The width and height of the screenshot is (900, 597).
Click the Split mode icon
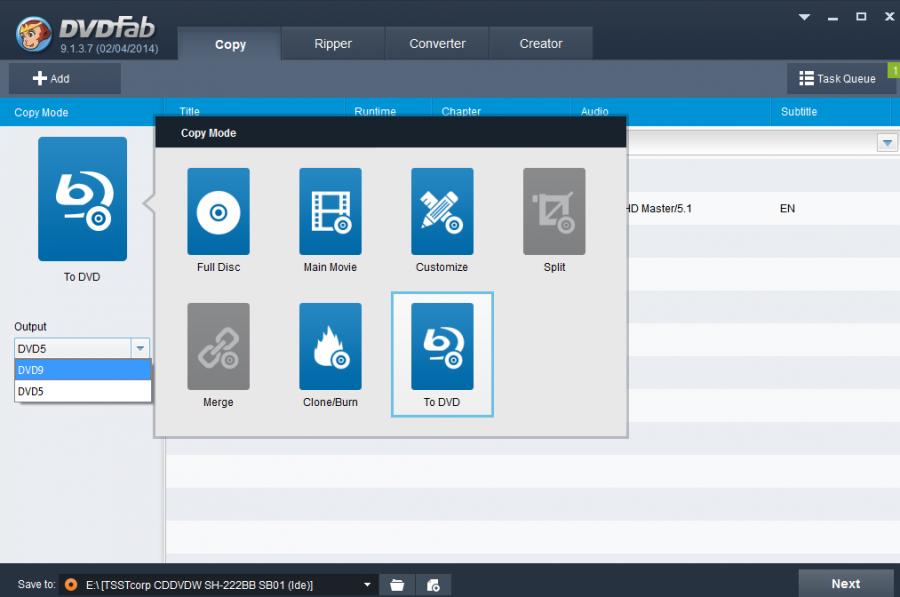pos(554,211)
